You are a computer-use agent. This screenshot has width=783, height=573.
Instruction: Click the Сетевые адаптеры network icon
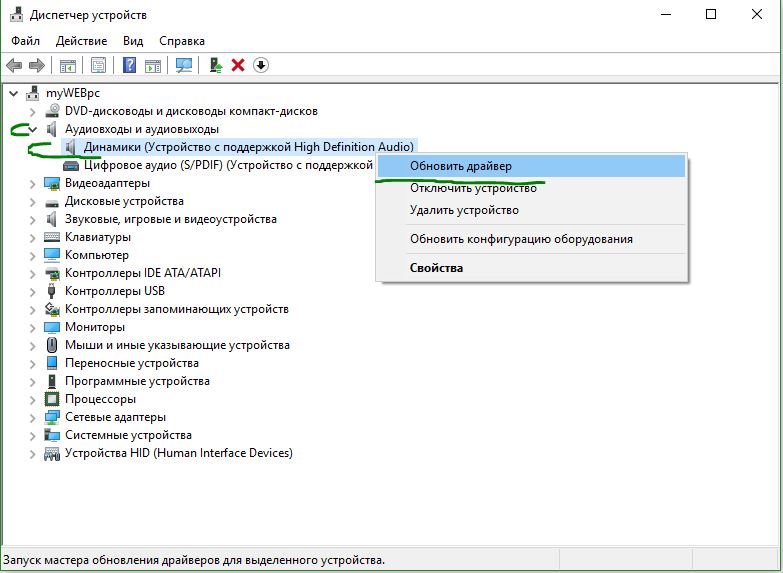point(52,417)
